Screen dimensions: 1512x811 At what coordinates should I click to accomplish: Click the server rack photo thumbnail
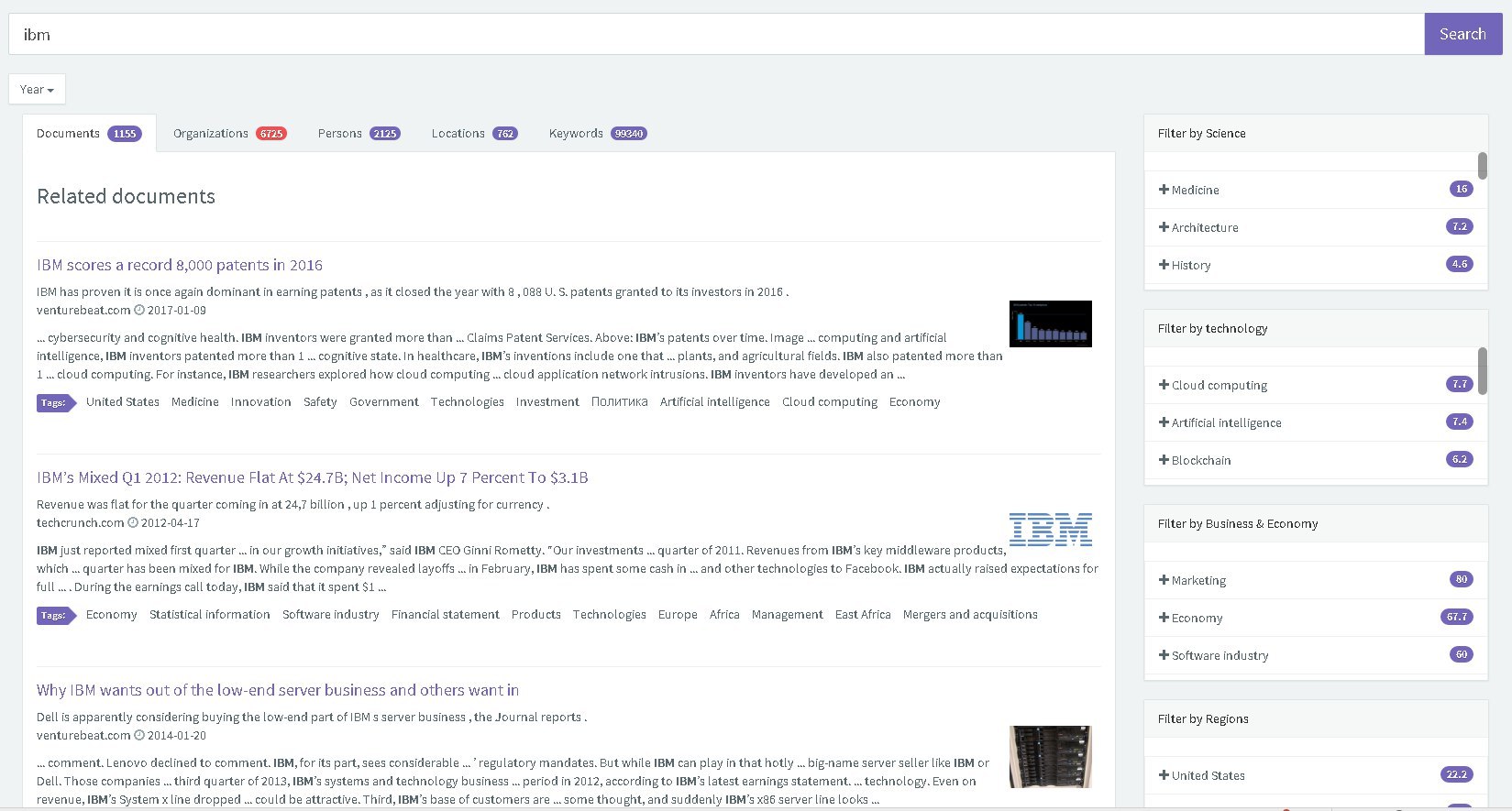[x=1051, y=757]
